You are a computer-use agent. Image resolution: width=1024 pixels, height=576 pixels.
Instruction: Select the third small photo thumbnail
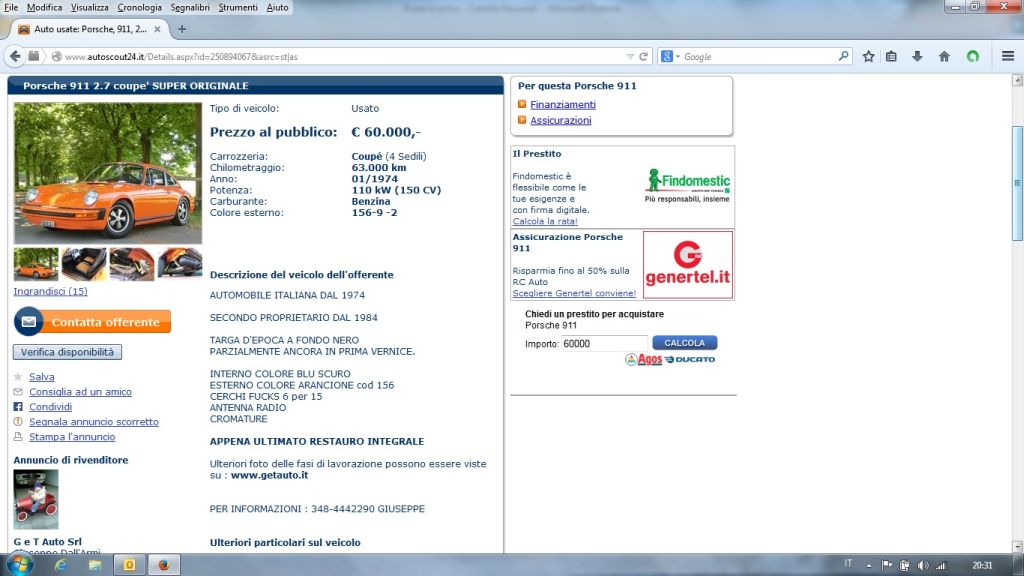[x=132, y=264]
